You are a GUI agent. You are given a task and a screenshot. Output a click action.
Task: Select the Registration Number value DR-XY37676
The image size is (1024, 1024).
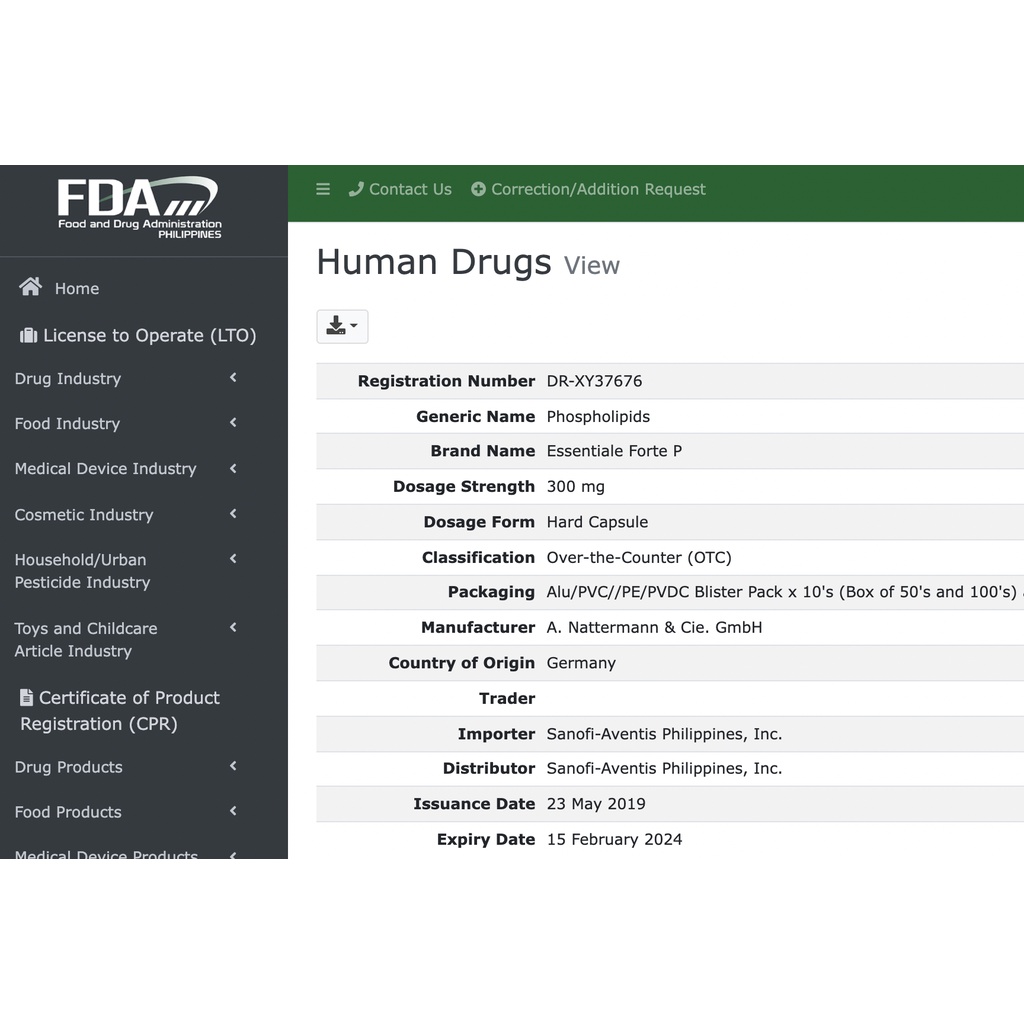tap(594, 381)
